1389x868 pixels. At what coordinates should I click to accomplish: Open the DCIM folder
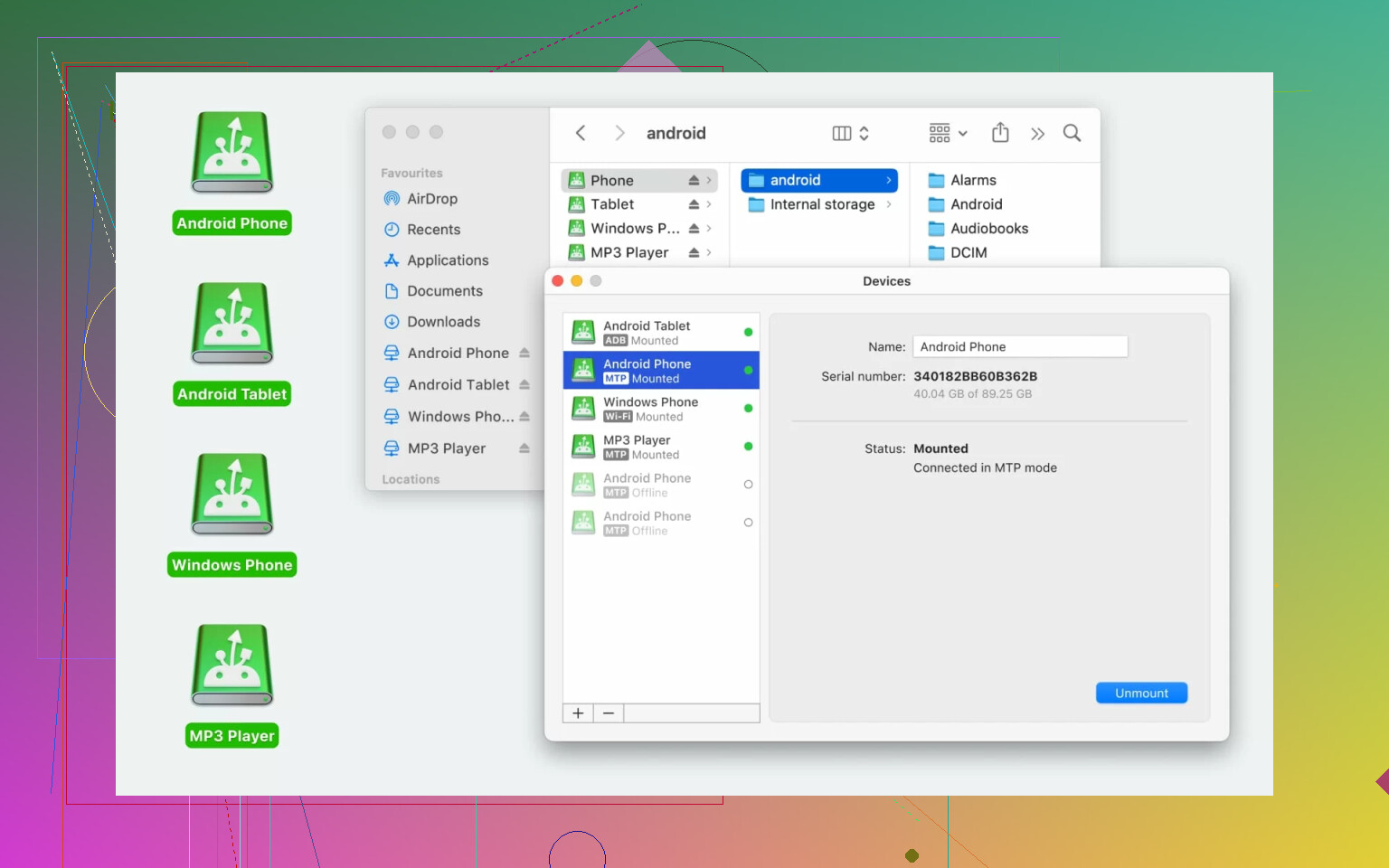(x=968, y=252)
